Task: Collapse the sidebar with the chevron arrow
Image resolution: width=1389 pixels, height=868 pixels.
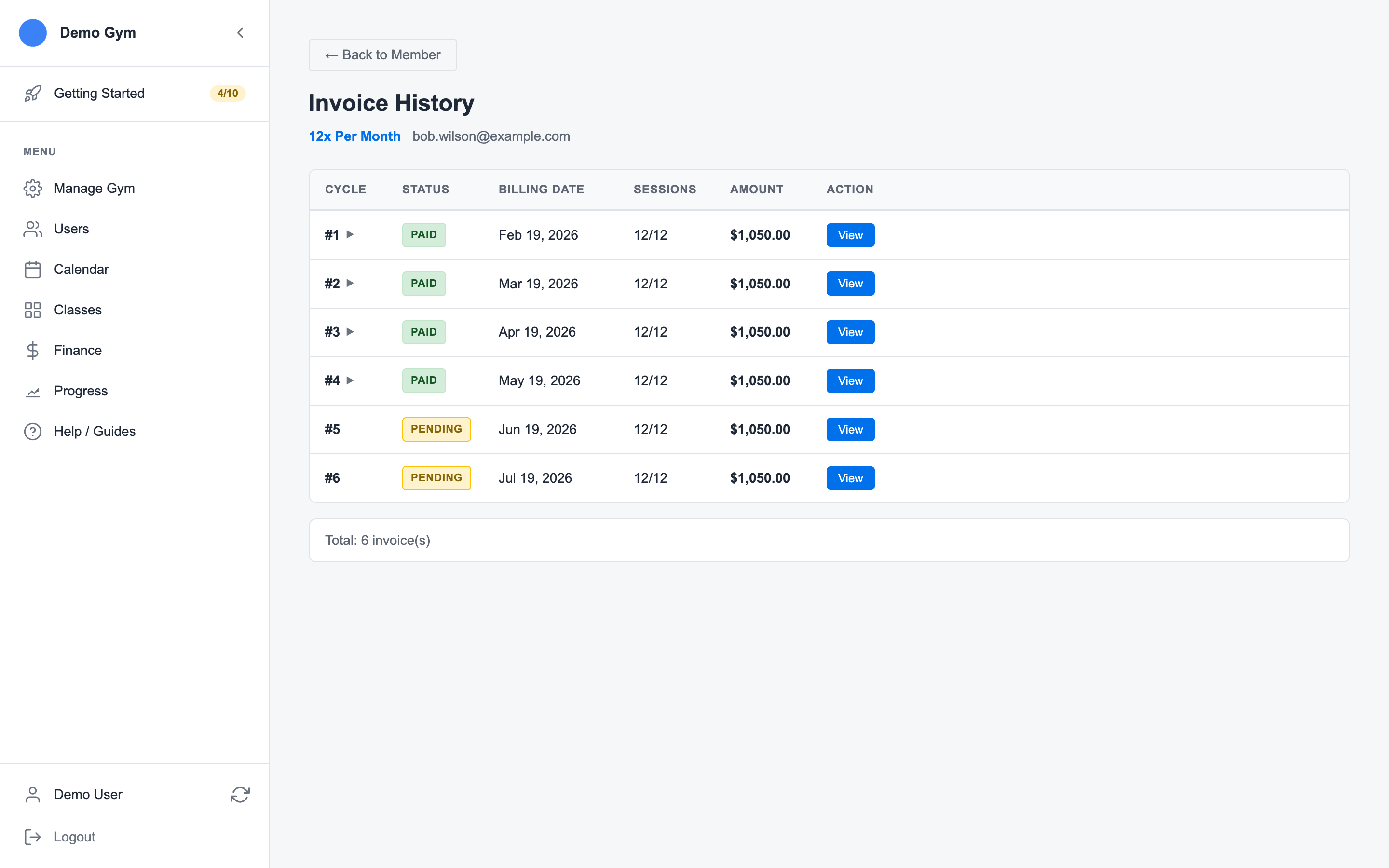Action: tap(241, 33)
